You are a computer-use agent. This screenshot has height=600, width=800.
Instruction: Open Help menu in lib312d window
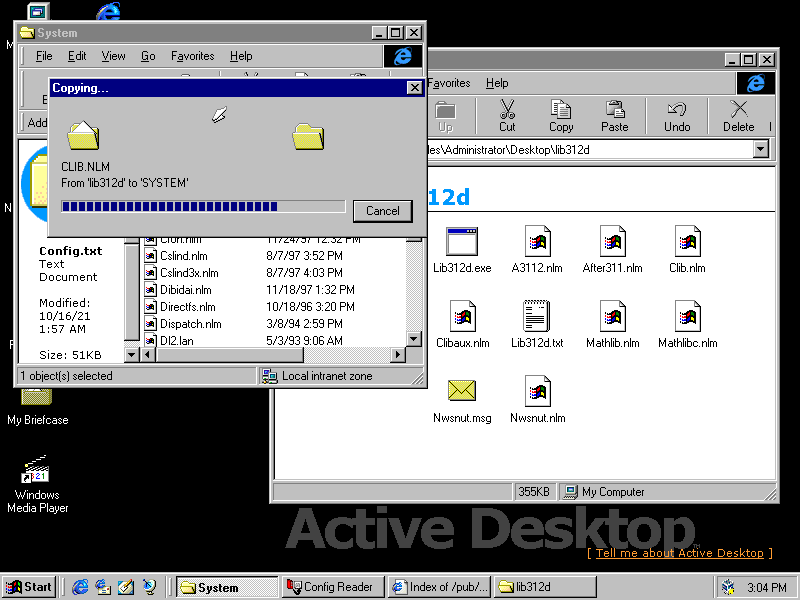click(x=497, y=83)
